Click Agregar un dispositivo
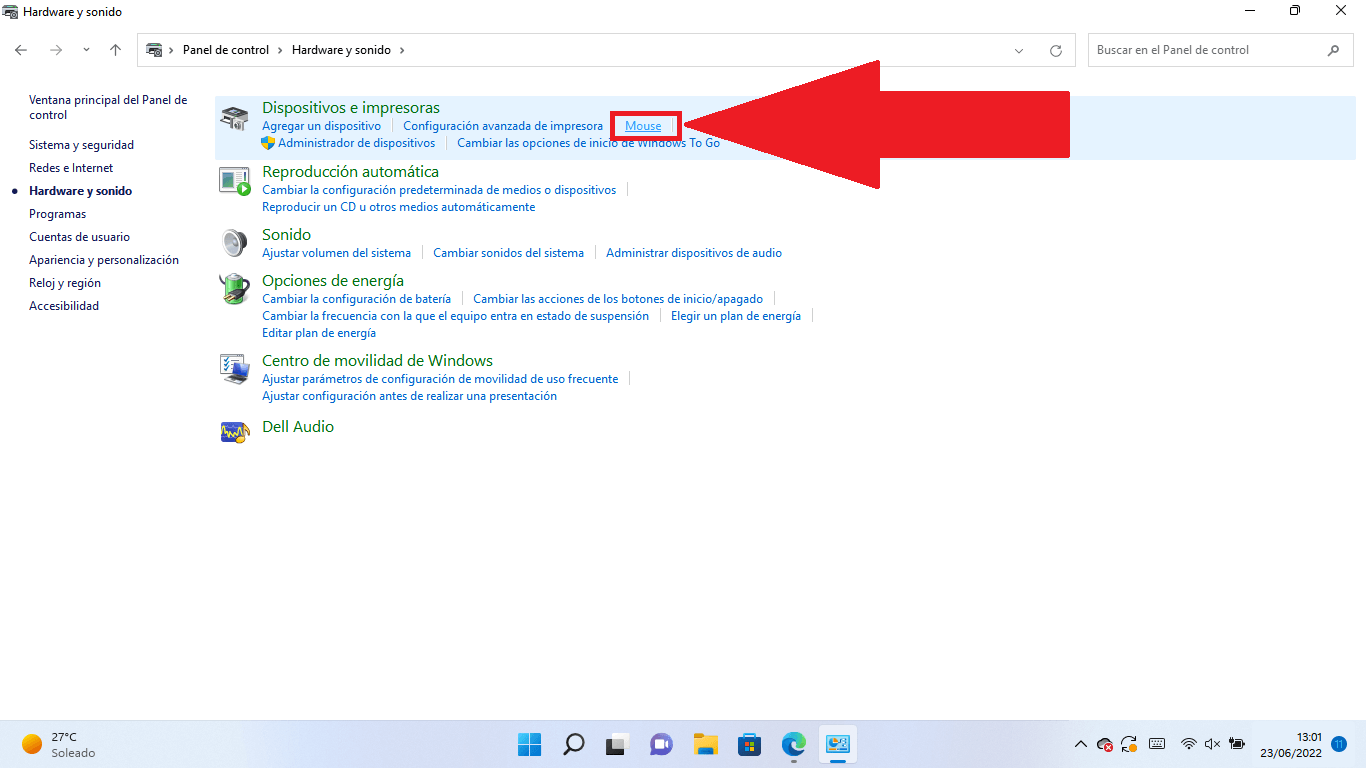Image resolution: width=1366 pixels, height=768 pixels. [321, 126]
